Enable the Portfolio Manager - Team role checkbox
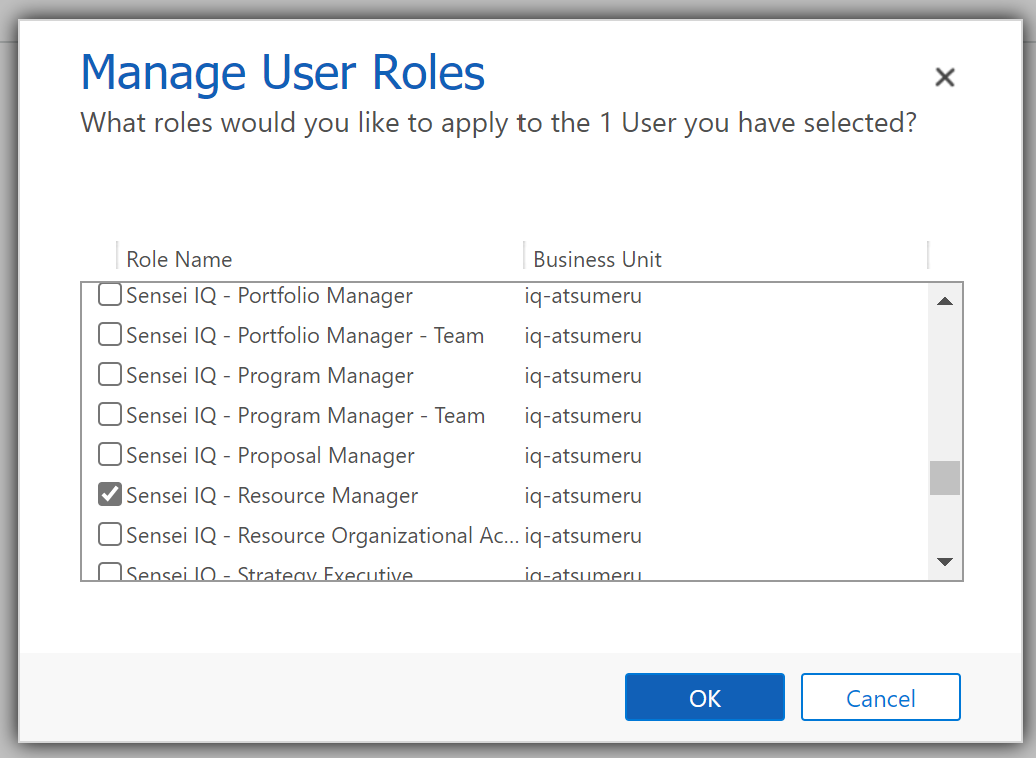This screenshot has width=1036, height=758. pos(110,336)
